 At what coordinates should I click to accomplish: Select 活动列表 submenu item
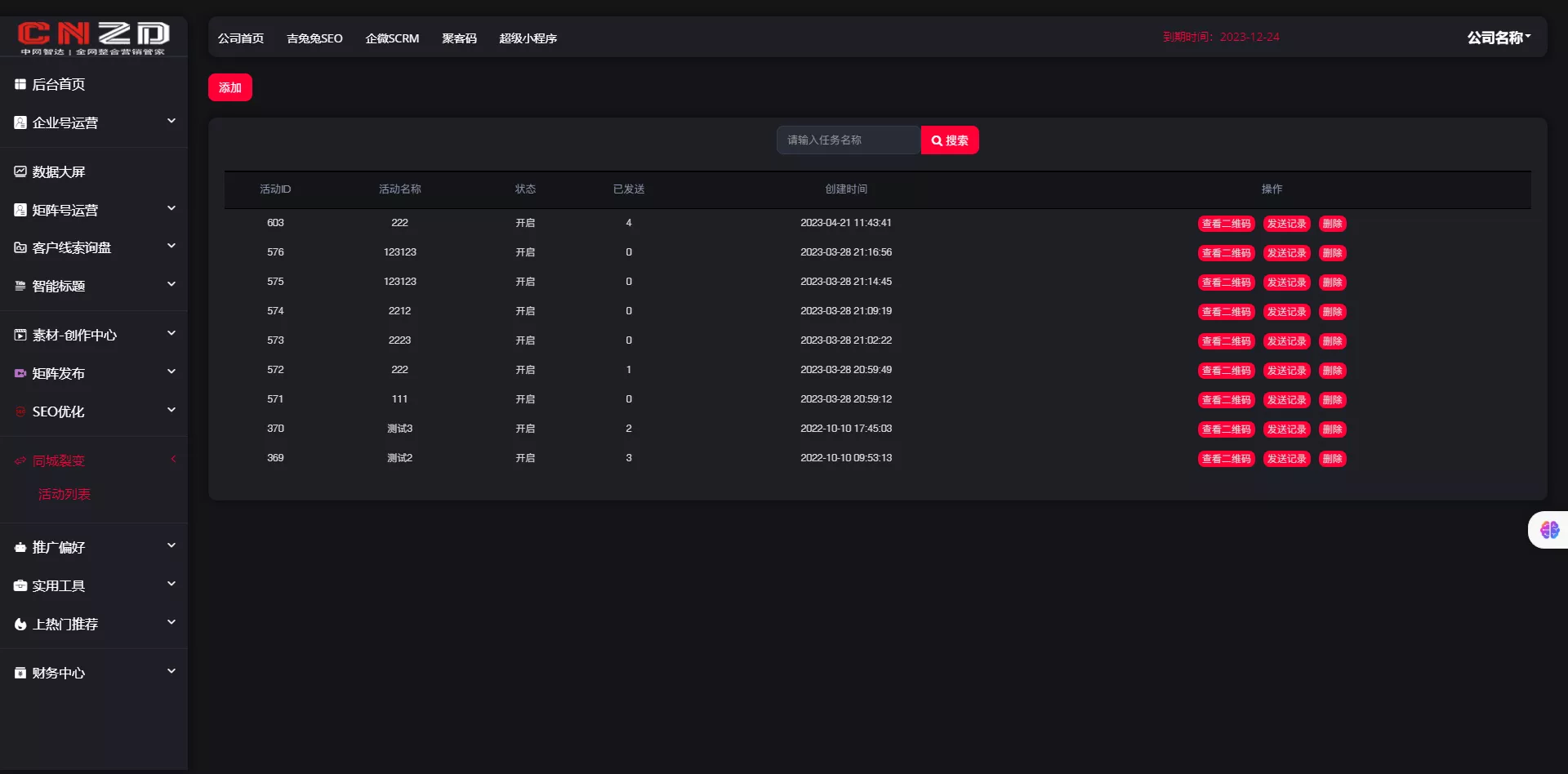pyautogui.click(x=65, y=494)
